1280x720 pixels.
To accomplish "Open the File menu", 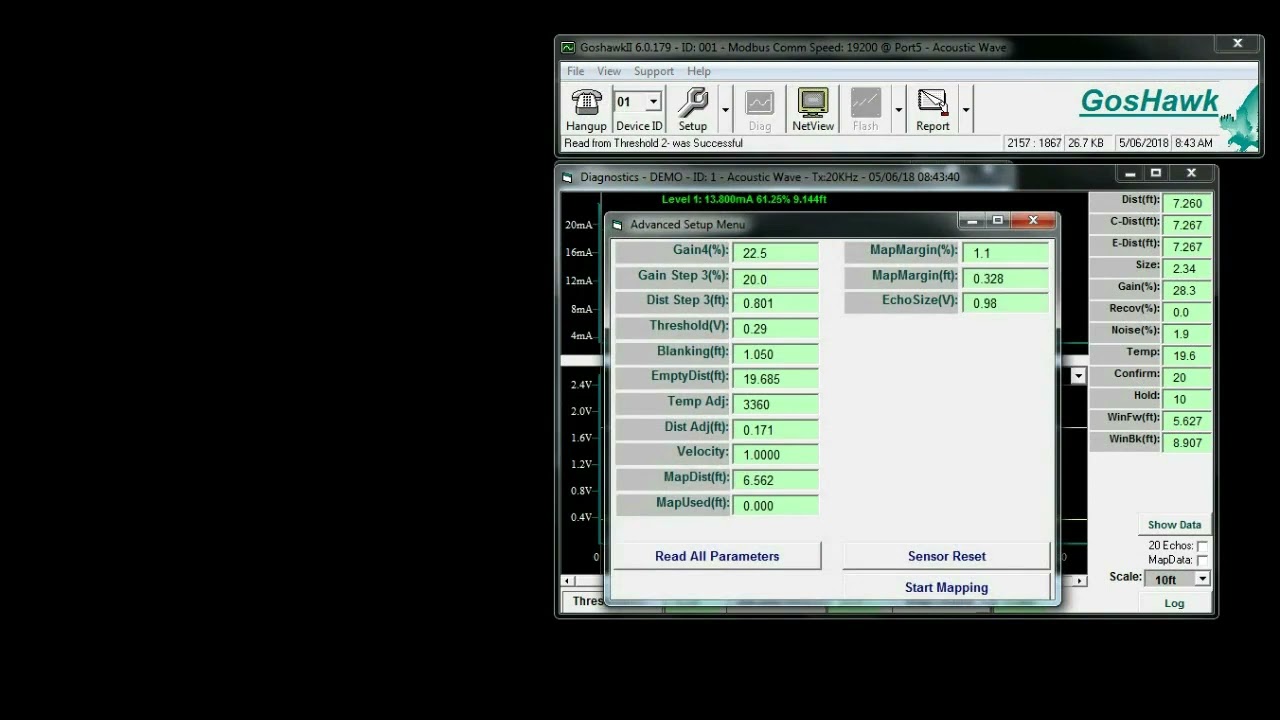I will 576,71.
